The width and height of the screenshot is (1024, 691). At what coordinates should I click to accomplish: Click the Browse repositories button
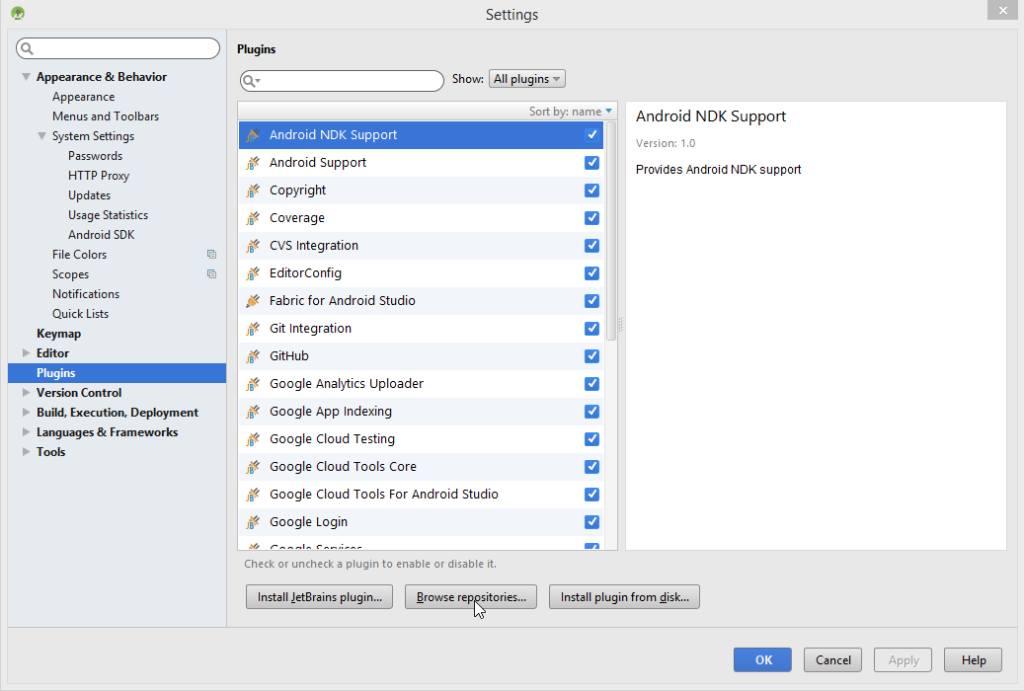click(x=470, y=596)
